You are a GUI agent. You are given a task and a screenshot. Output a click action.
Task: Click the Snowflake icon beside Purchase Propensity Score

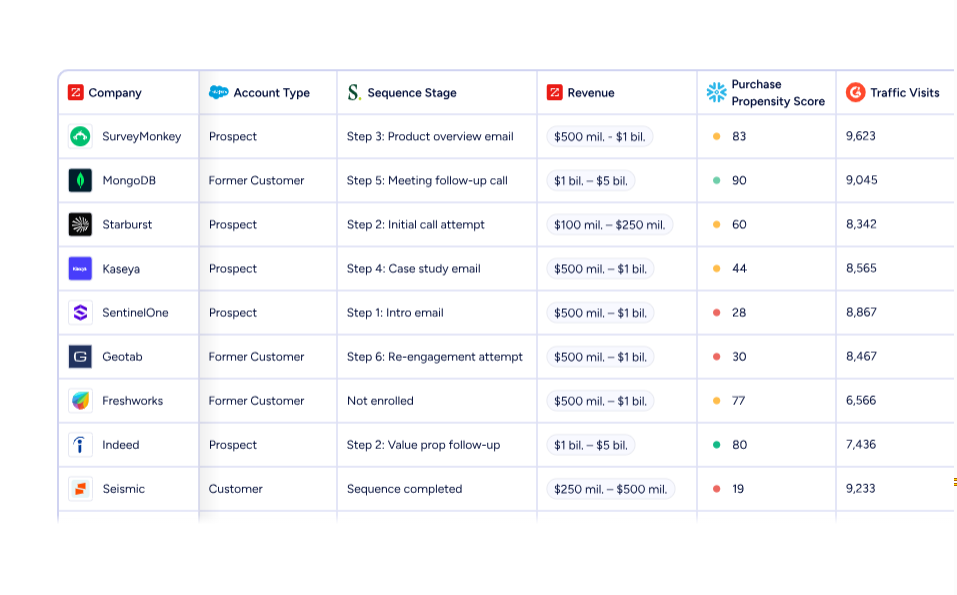coord(717,92)
